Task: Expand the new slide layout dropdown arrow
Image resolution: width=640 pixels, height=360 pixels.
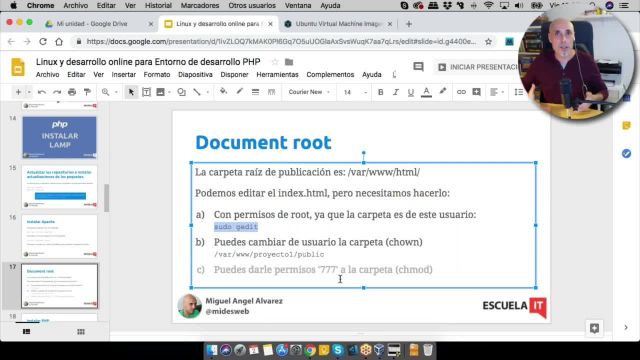Action: pos(29,92)
